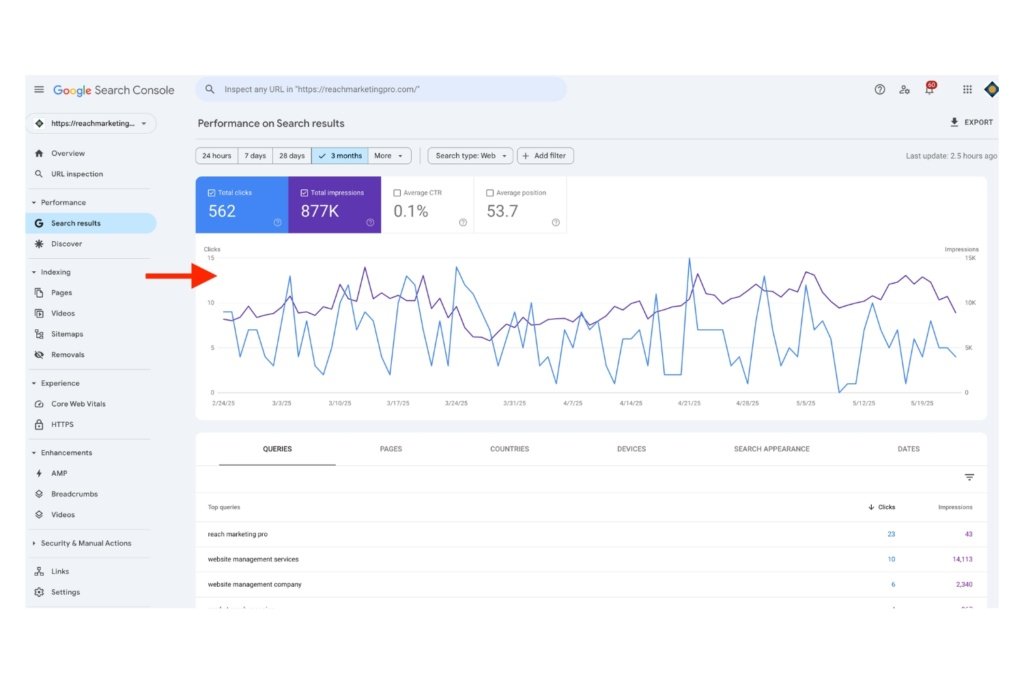Select the 28 days range
Viewport: 1024px width, 683px height.
coord(292,156)
